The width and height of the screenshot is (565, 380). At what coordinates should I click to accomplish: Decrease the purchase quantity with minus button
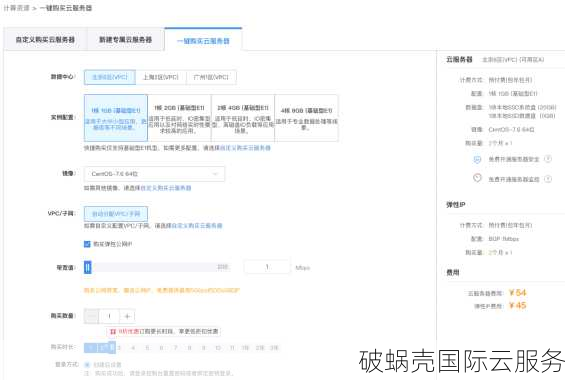click(91, 316)
